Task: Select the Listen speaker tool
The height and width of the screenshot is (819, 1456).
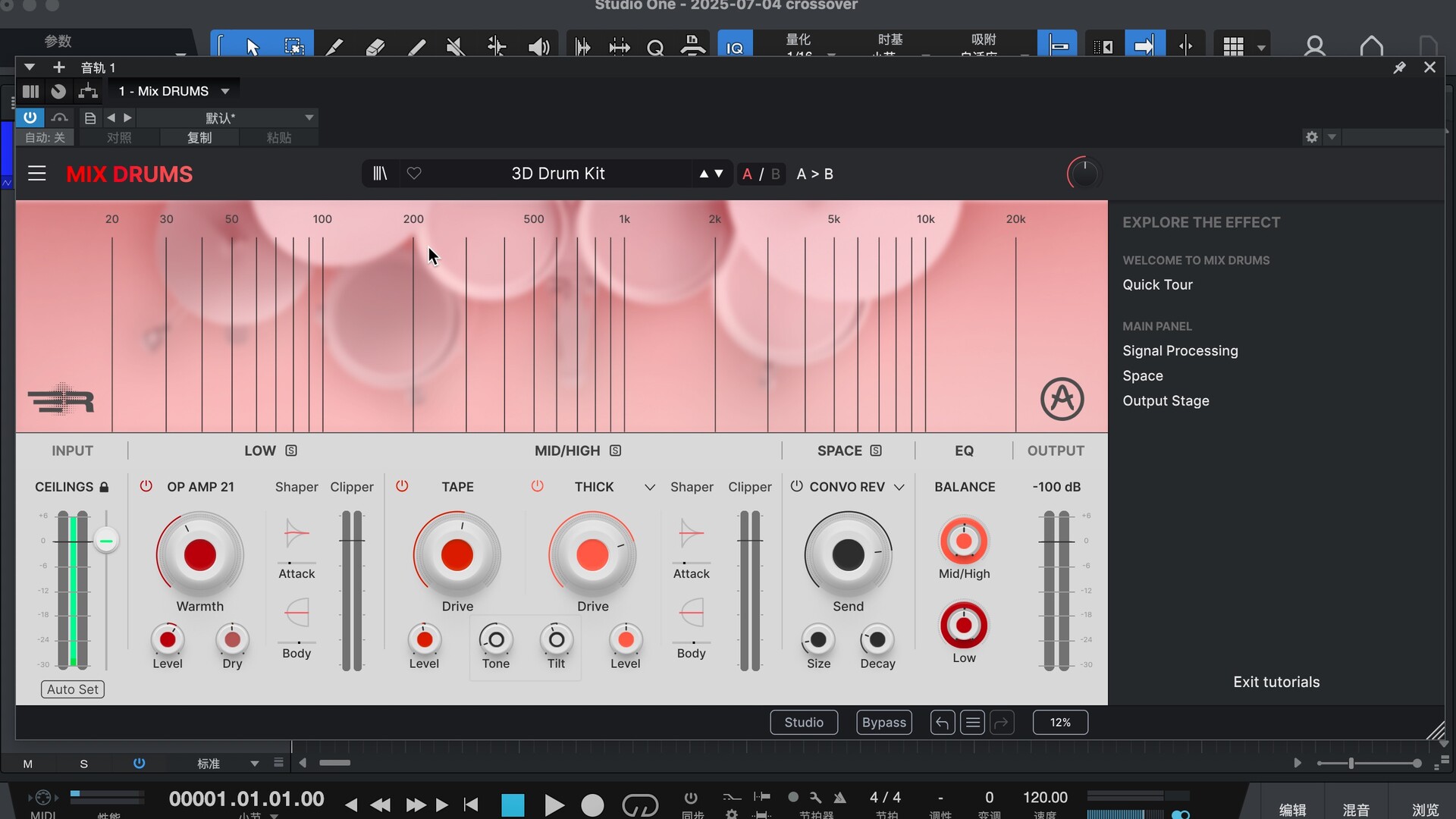Action: pyautogui.click(x=538, y=47)
